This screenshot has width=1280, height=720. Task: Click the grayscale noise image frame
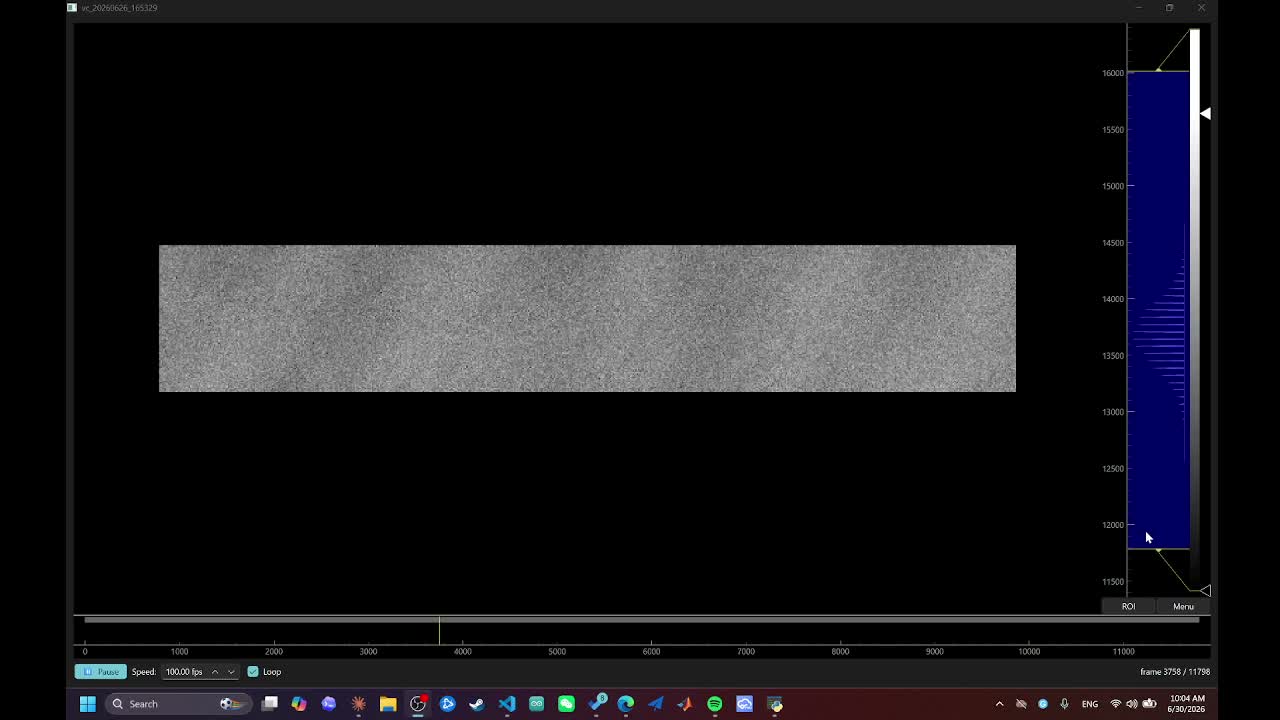coord(587,318)
